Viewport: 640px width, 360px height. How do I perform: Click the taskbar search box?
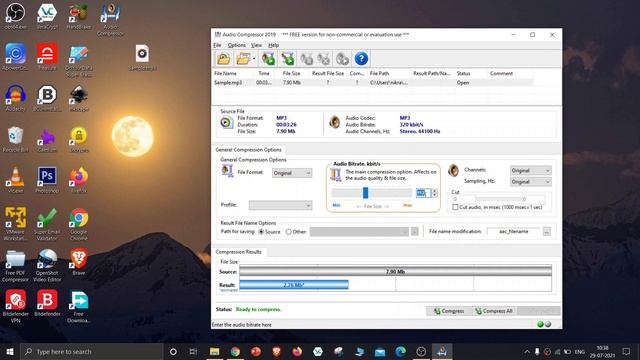pyautogui.click(x=91, y=351)
